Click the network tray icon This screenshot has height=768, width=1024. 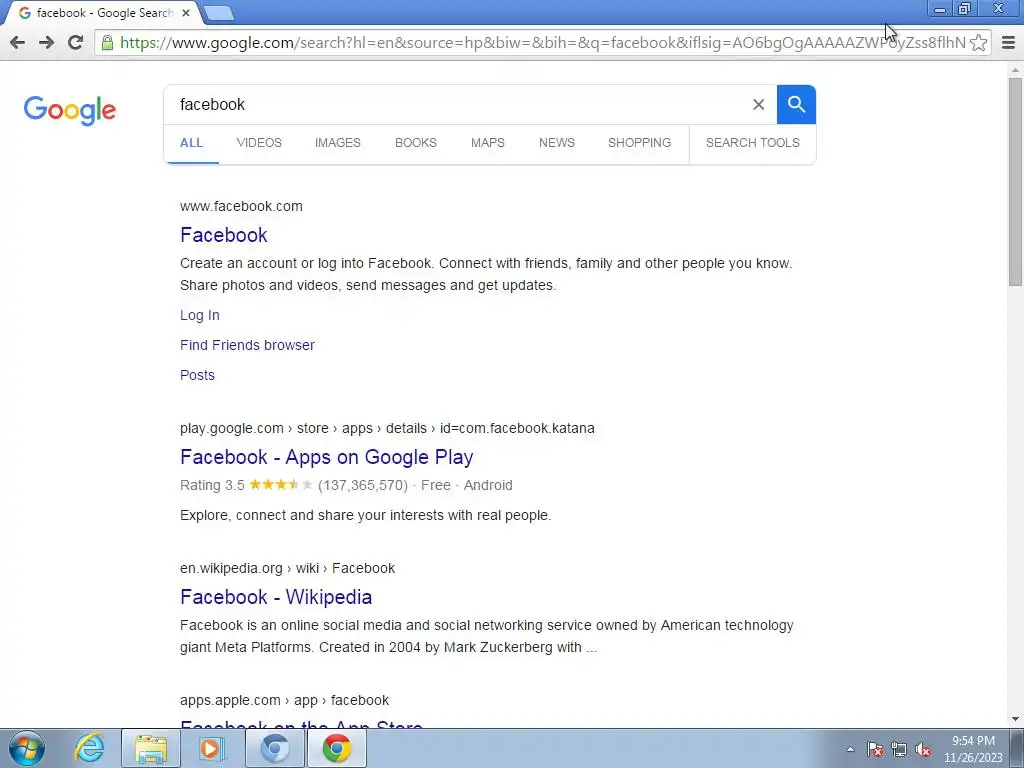(899, 750)
